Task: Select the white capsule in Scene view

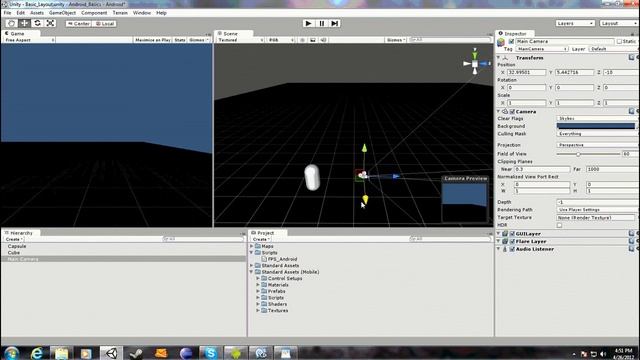Action: (x=312, y=177)
